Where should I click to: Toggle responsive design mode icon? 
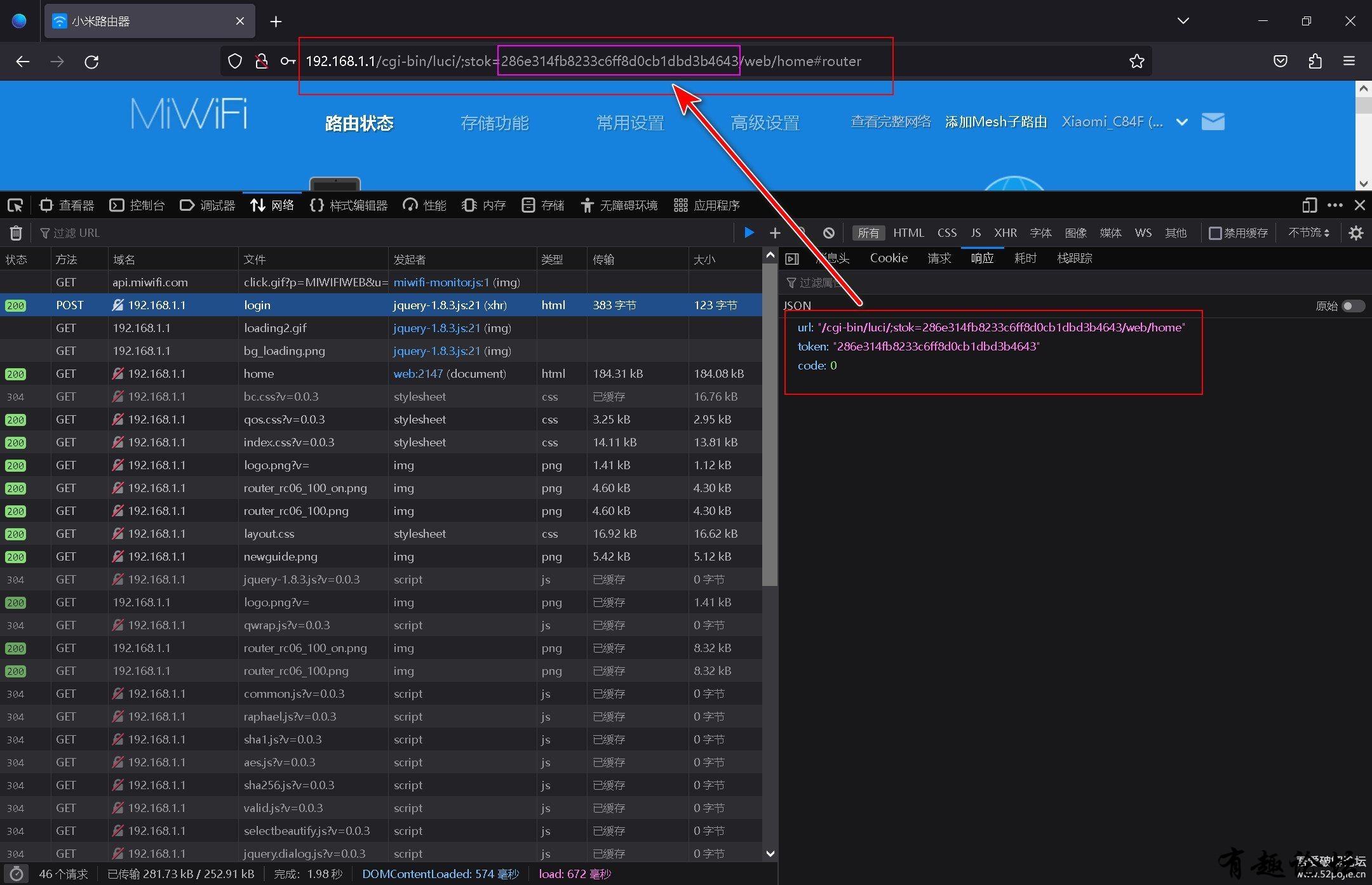coord(1309,205)
